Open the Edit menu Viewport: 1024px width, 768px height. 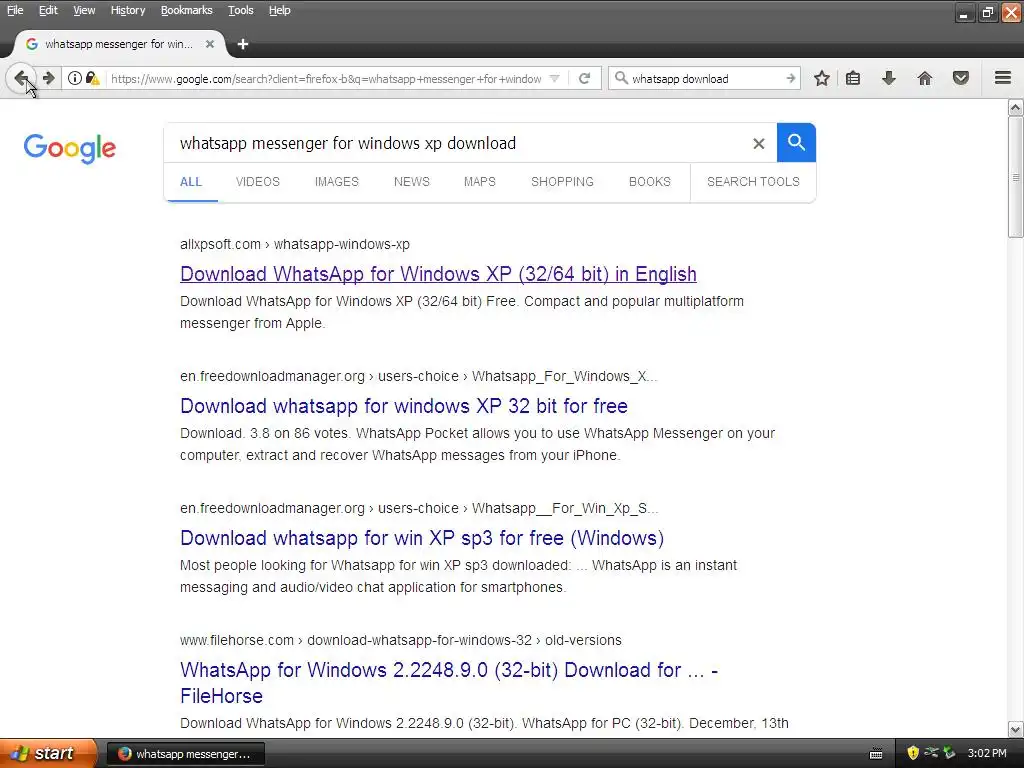click(48, 10)
